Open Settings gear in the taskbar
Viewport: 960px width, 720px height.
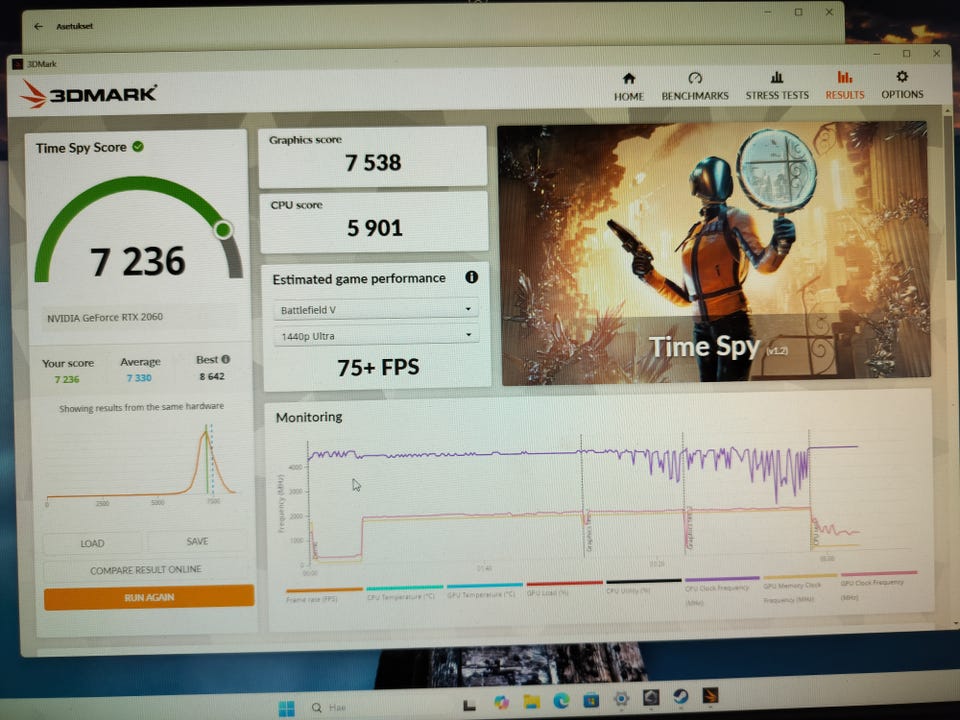click(621, 699)
